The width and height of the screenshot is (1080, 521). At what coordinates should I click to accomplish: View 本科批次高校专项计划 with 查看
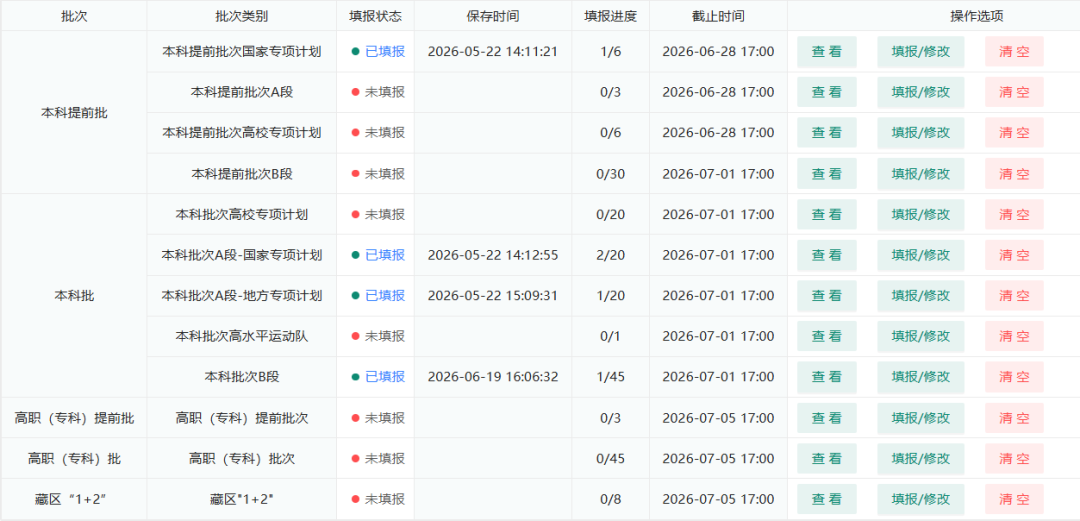(827, 214)
